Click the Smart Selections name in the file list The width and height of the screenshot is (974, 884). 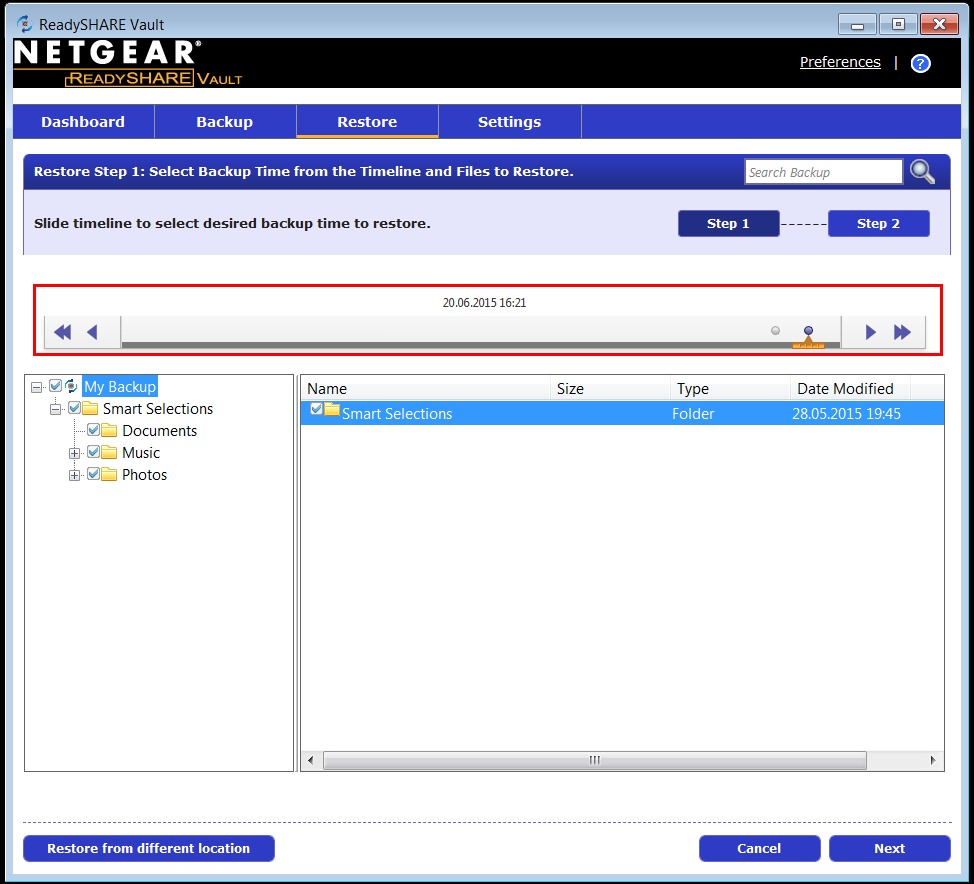[x=397, y=414]
